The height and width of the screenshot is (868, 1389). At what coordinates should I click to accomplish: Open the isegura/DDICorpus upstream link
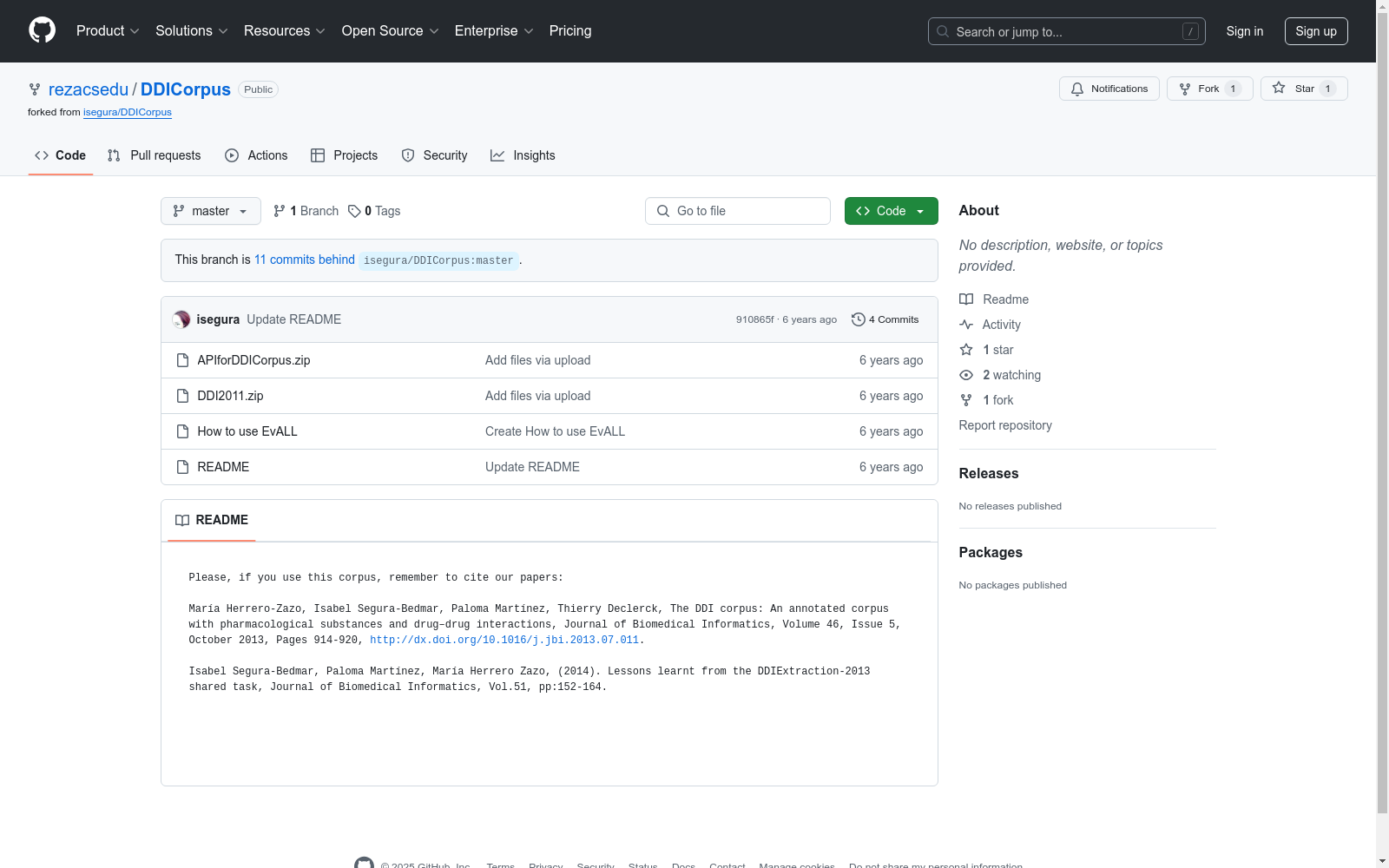point(128,112)
